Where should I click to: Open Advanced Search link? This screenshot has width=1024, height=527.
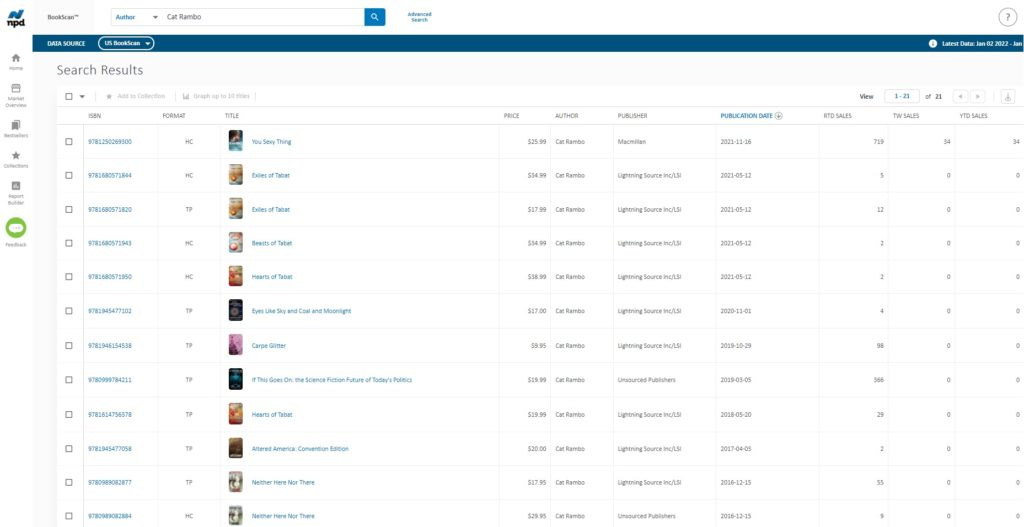419,17
